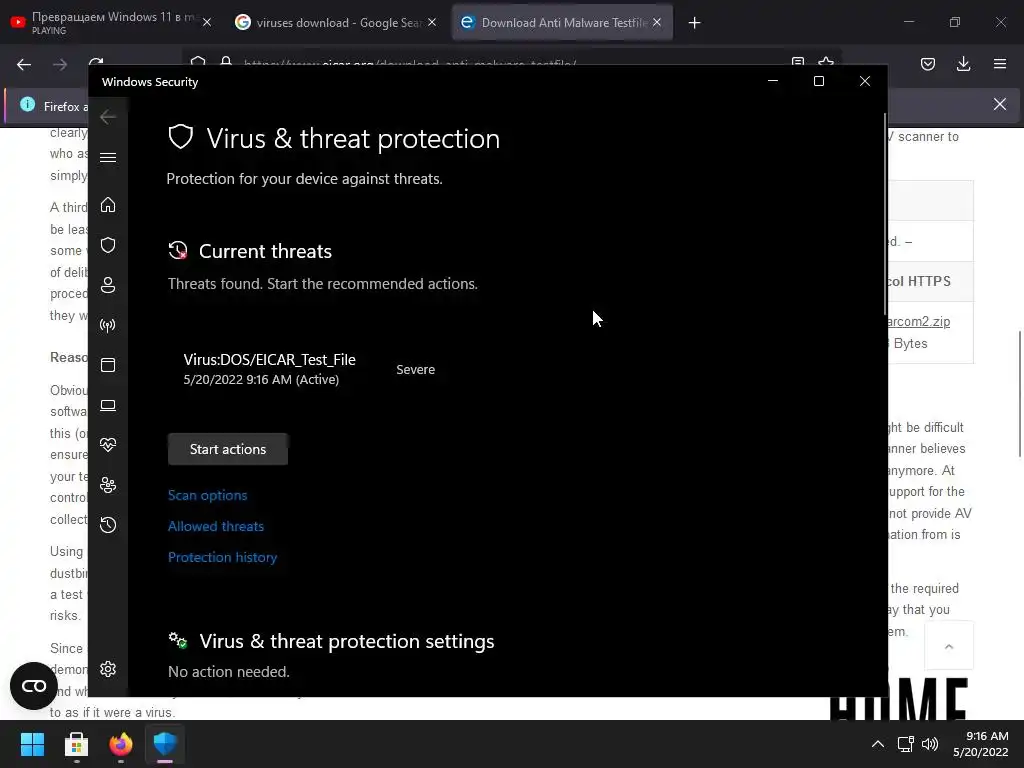
Task: Close the YouTube tab in Firefox
Action: 207,22
